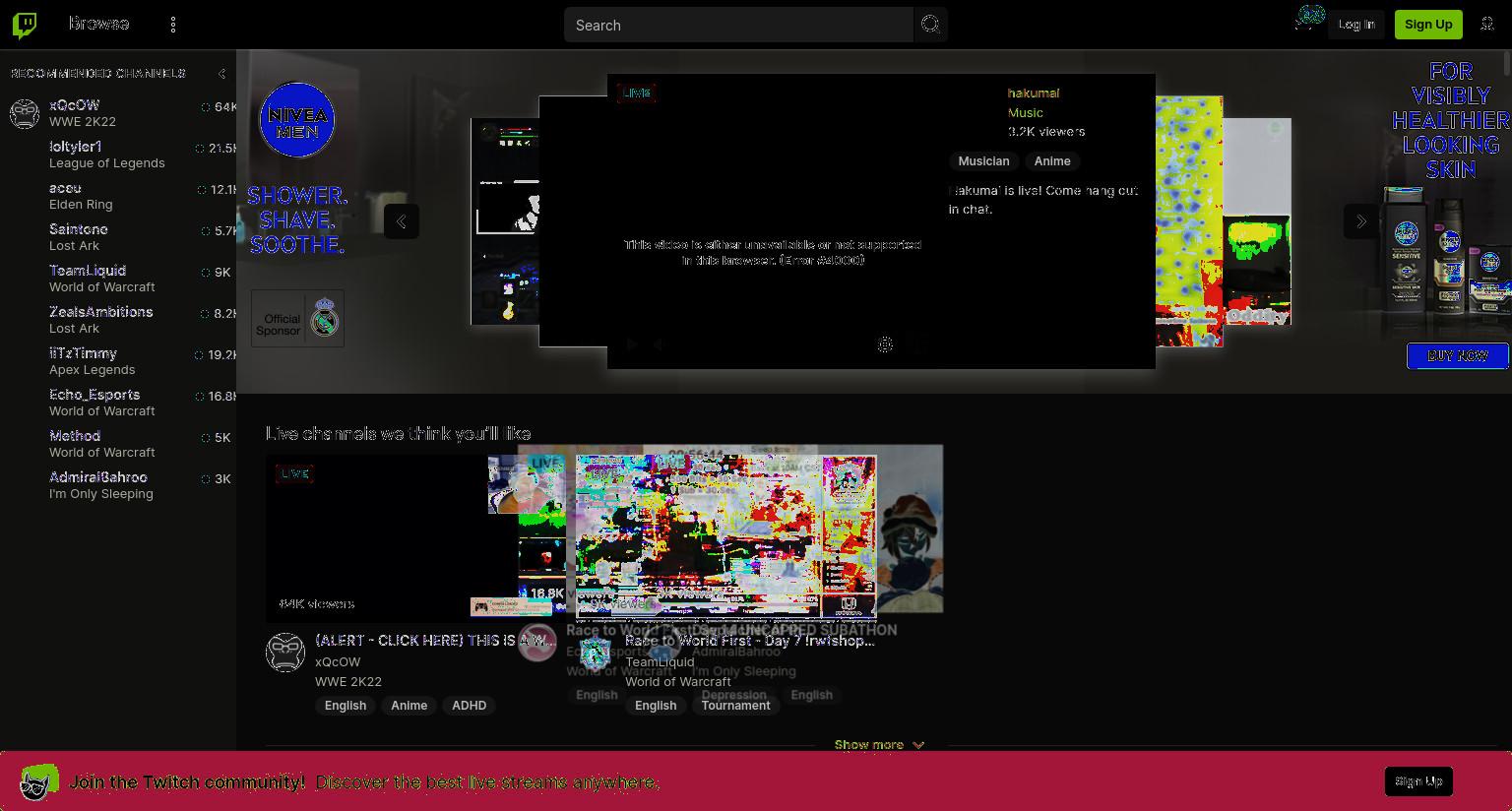Select left carousel stream thumbnail

pos(505,221)
